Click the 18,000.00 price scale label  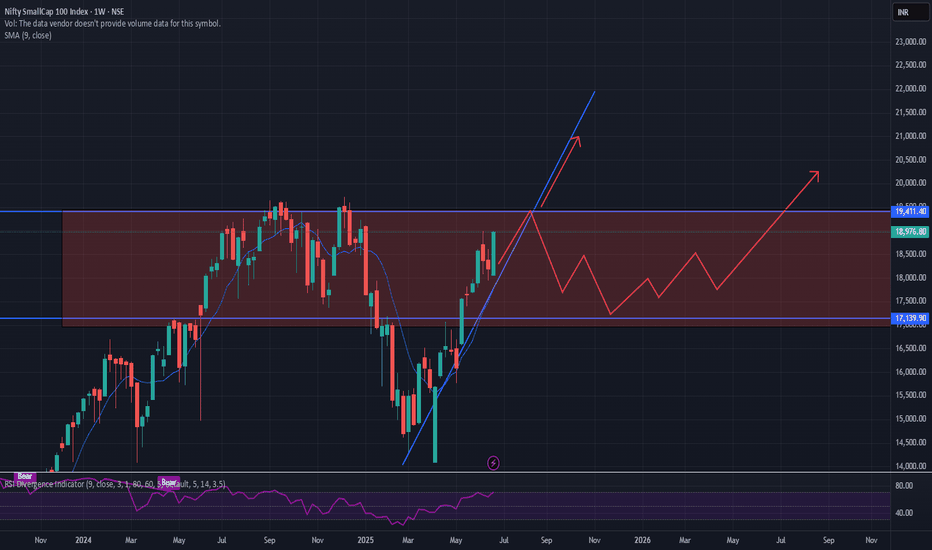click(x=911, y=278)
